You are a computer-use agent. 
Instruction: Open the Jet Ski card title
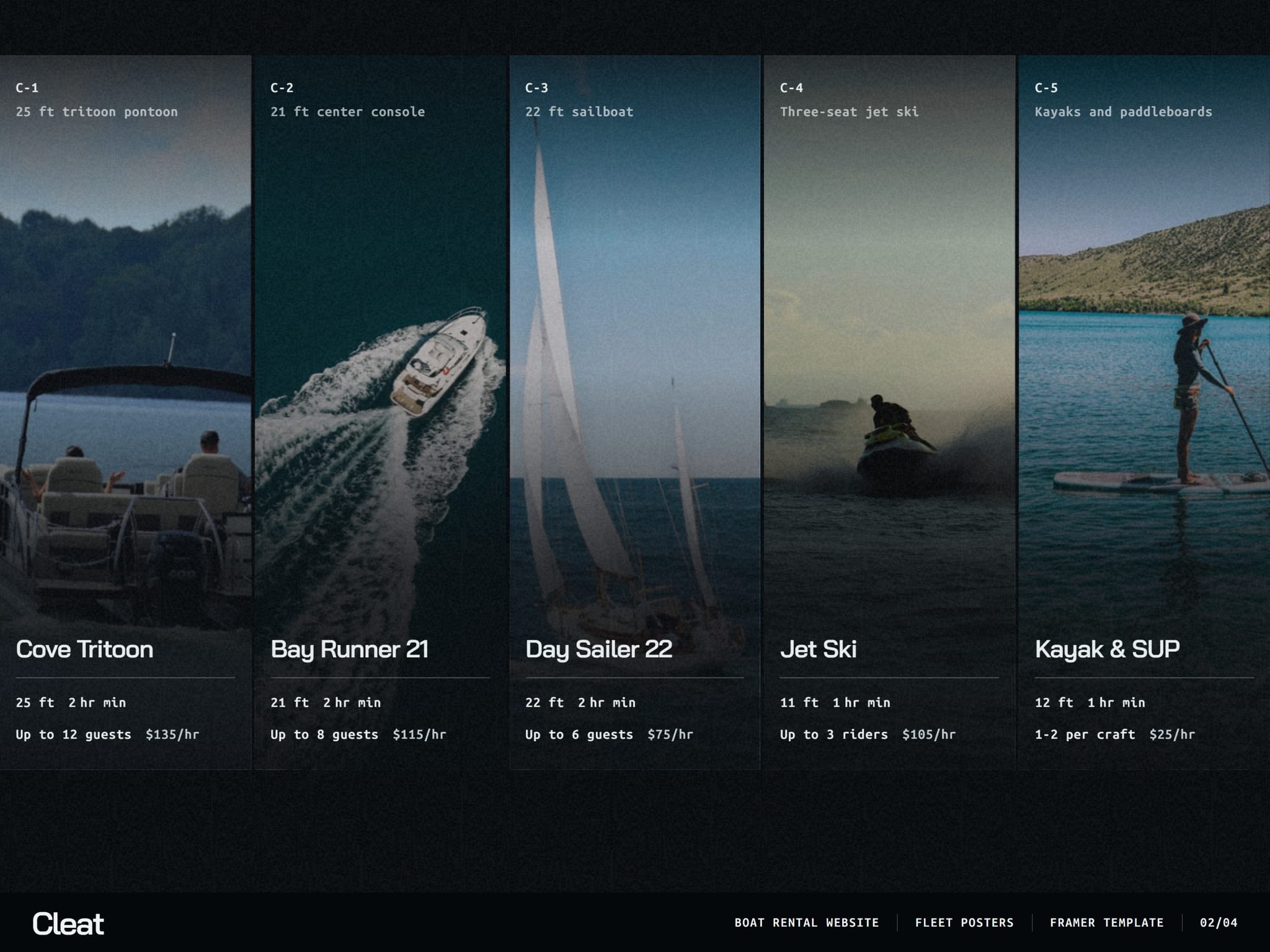(818, 649)
